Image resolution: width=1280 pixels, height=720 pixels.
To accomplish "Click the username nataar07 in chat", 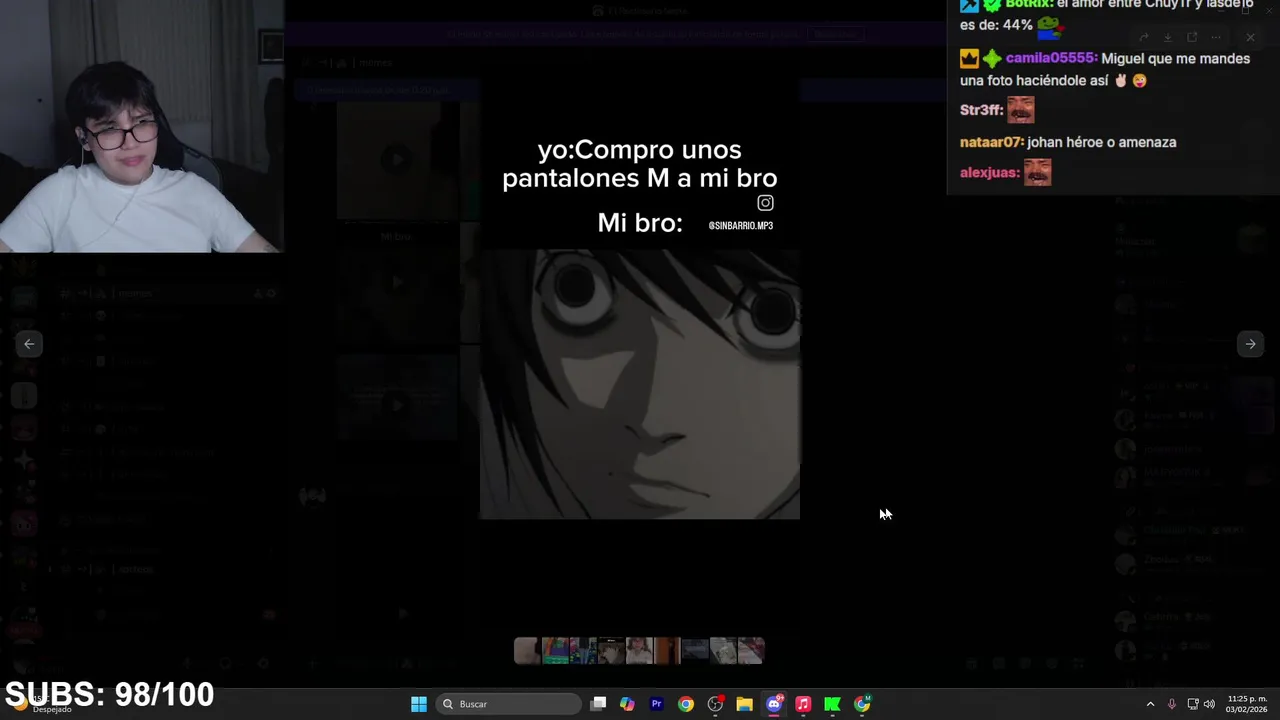I will coord(991,142).
